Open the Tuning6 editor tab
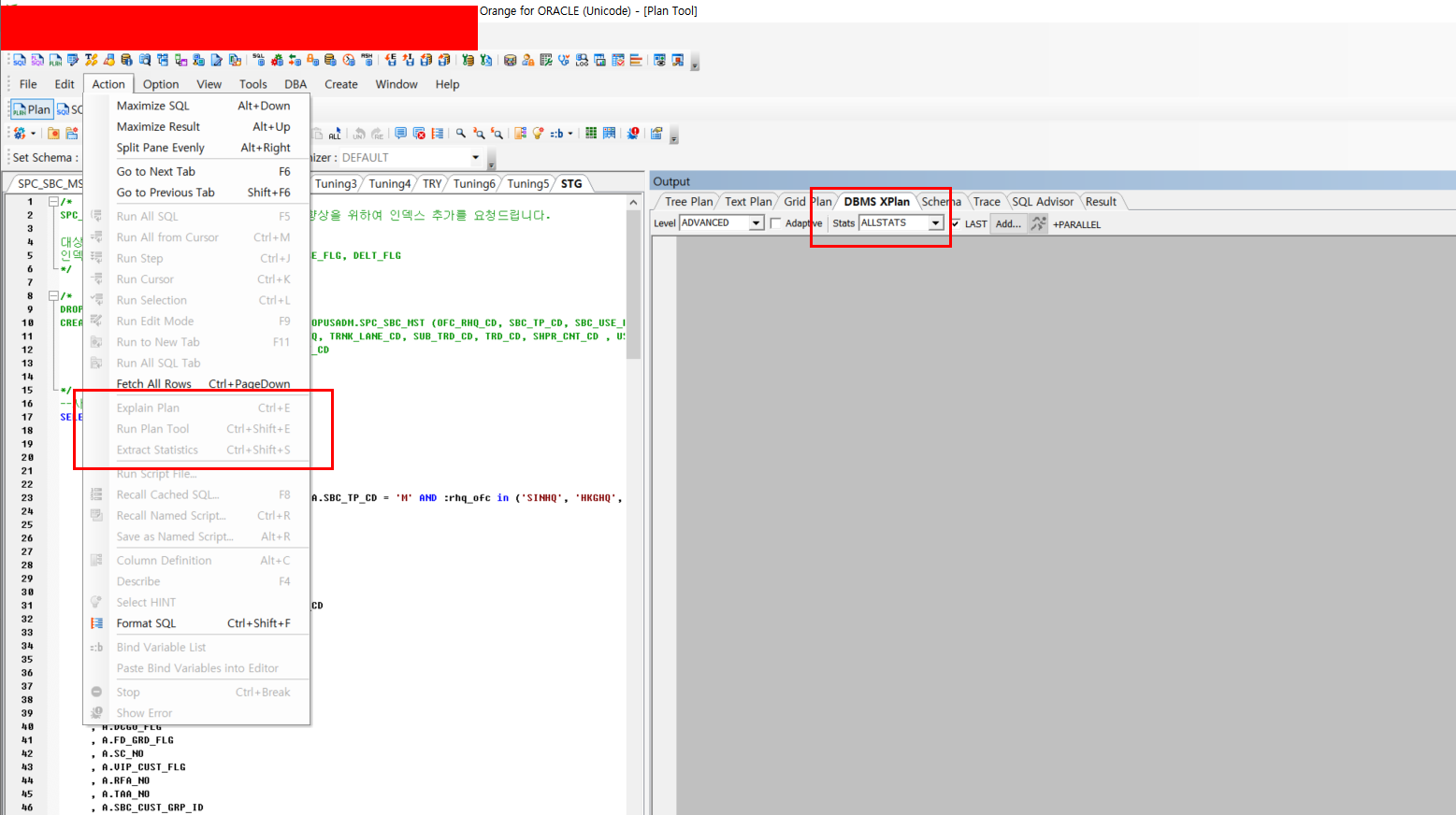 click(474, 184)
